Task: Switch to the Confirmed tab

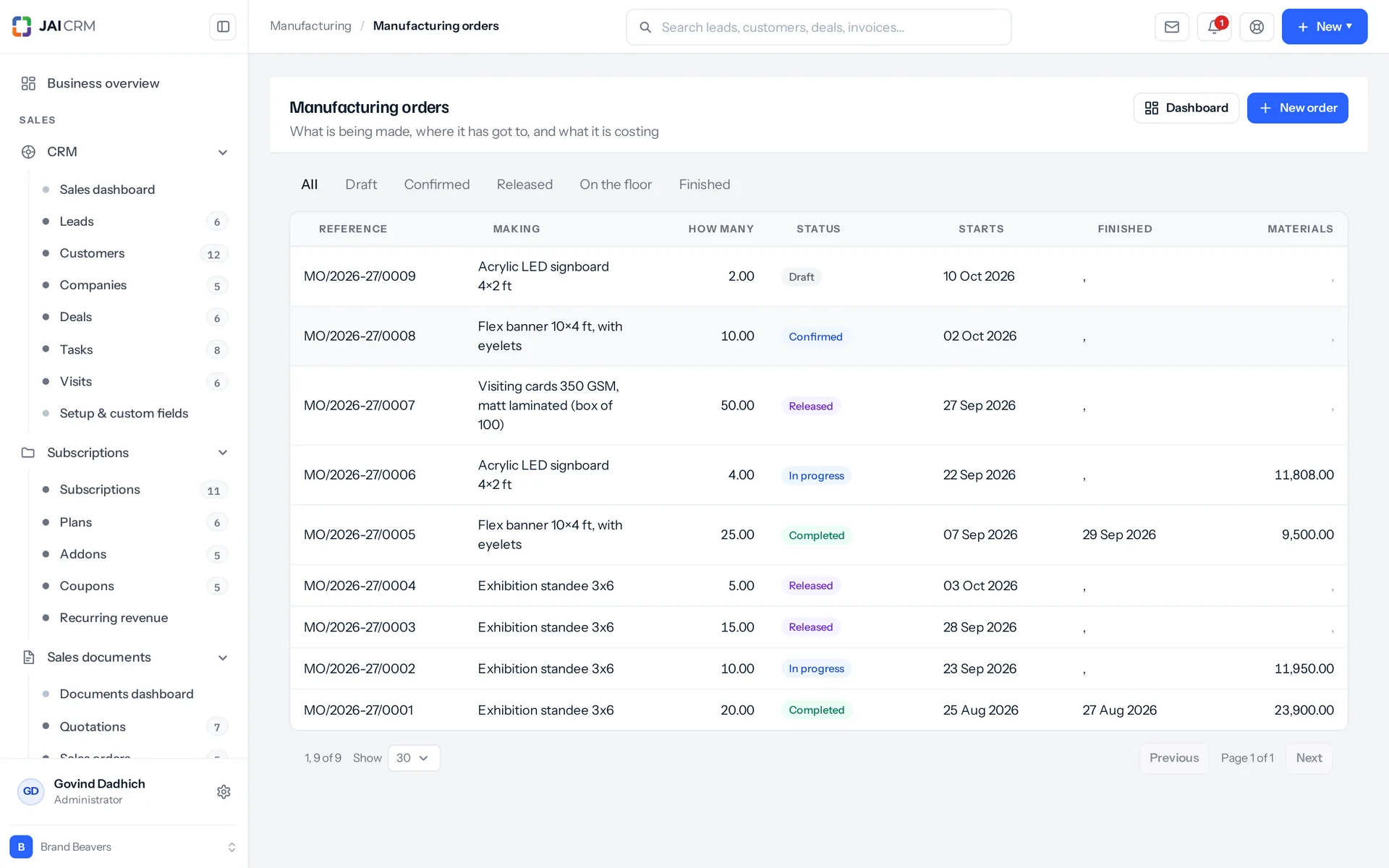Action: 437,184
